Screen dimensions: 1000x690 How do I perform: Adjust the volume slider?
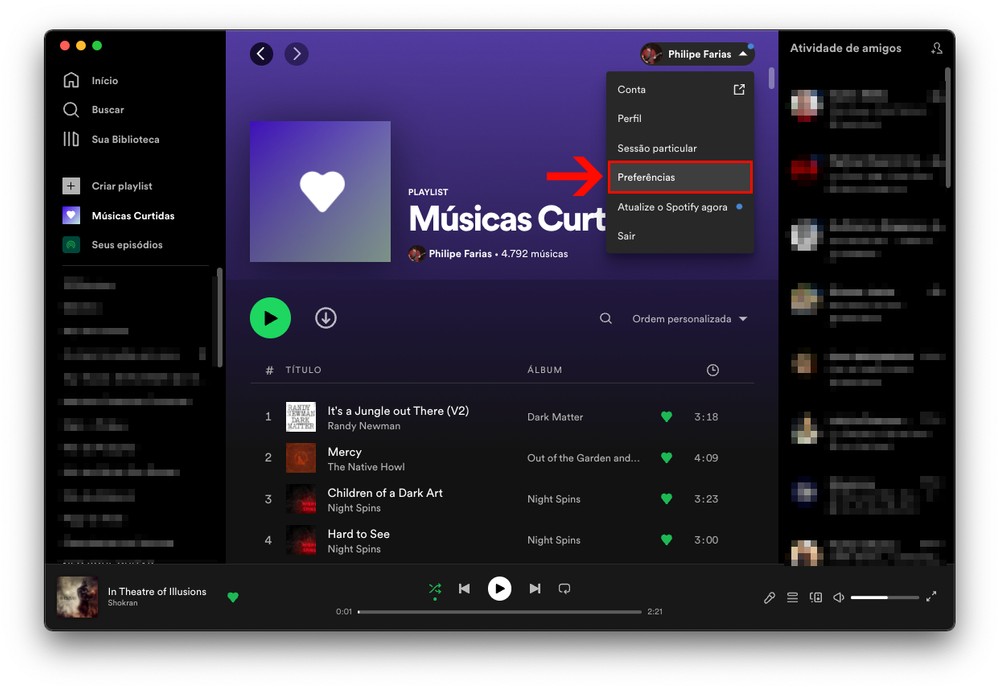click(884, 597)
